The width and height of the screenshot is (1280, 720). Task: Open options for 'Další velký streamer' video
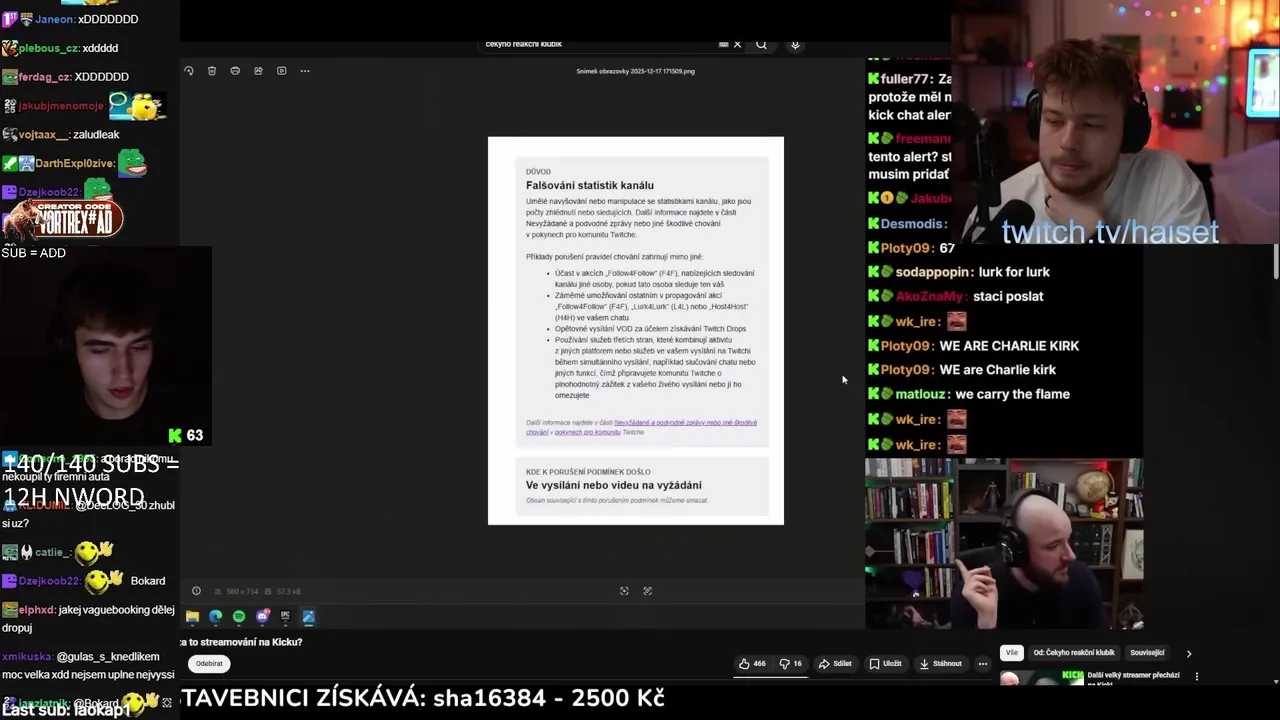coord(1196,677)
